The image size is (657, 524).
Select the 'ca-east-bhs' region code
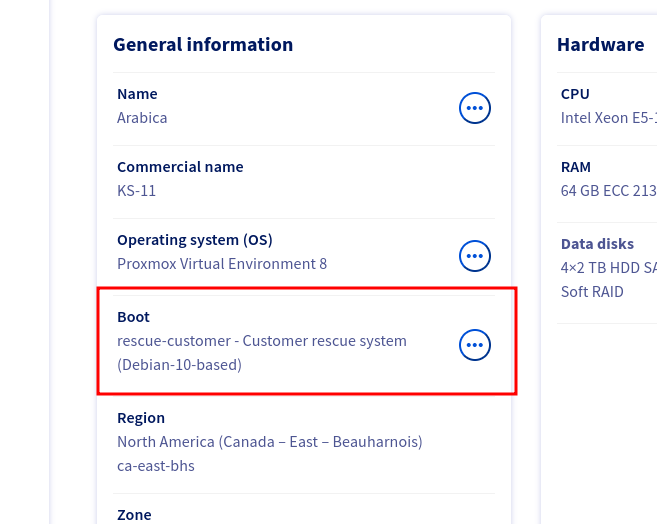(x=156, y=466)
